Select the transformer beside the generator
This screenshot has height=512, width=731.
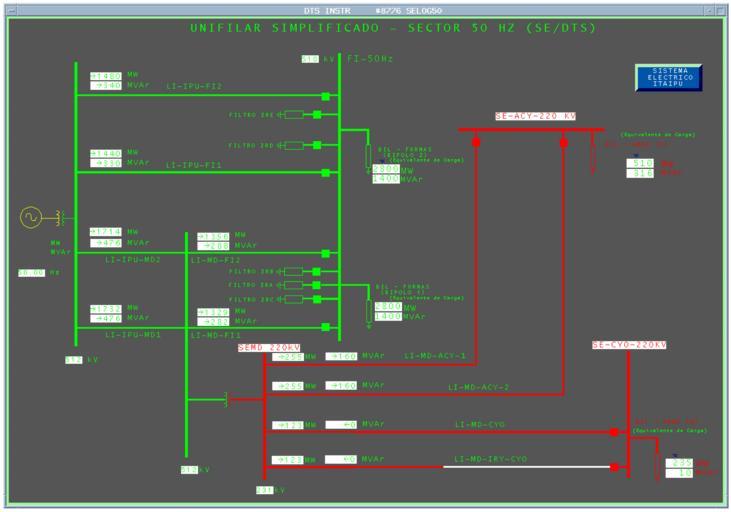pyautogui.click(x=62, y=217)
